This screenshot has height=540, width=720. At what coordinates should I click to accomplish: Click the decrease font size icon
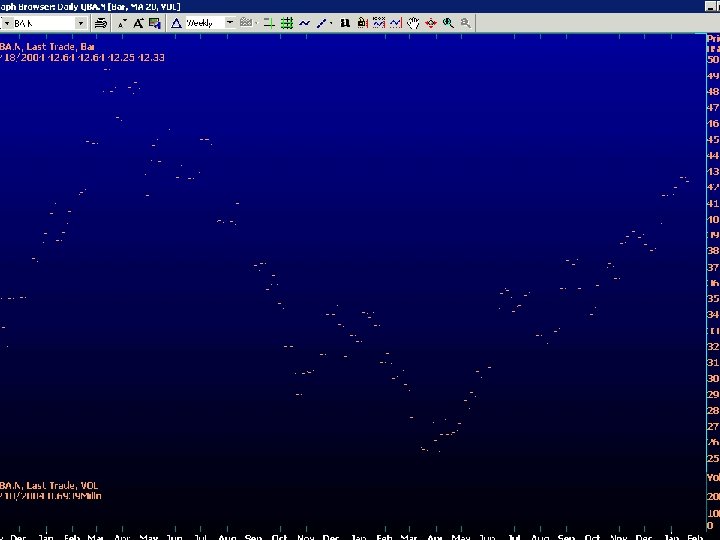coord(122,23)
